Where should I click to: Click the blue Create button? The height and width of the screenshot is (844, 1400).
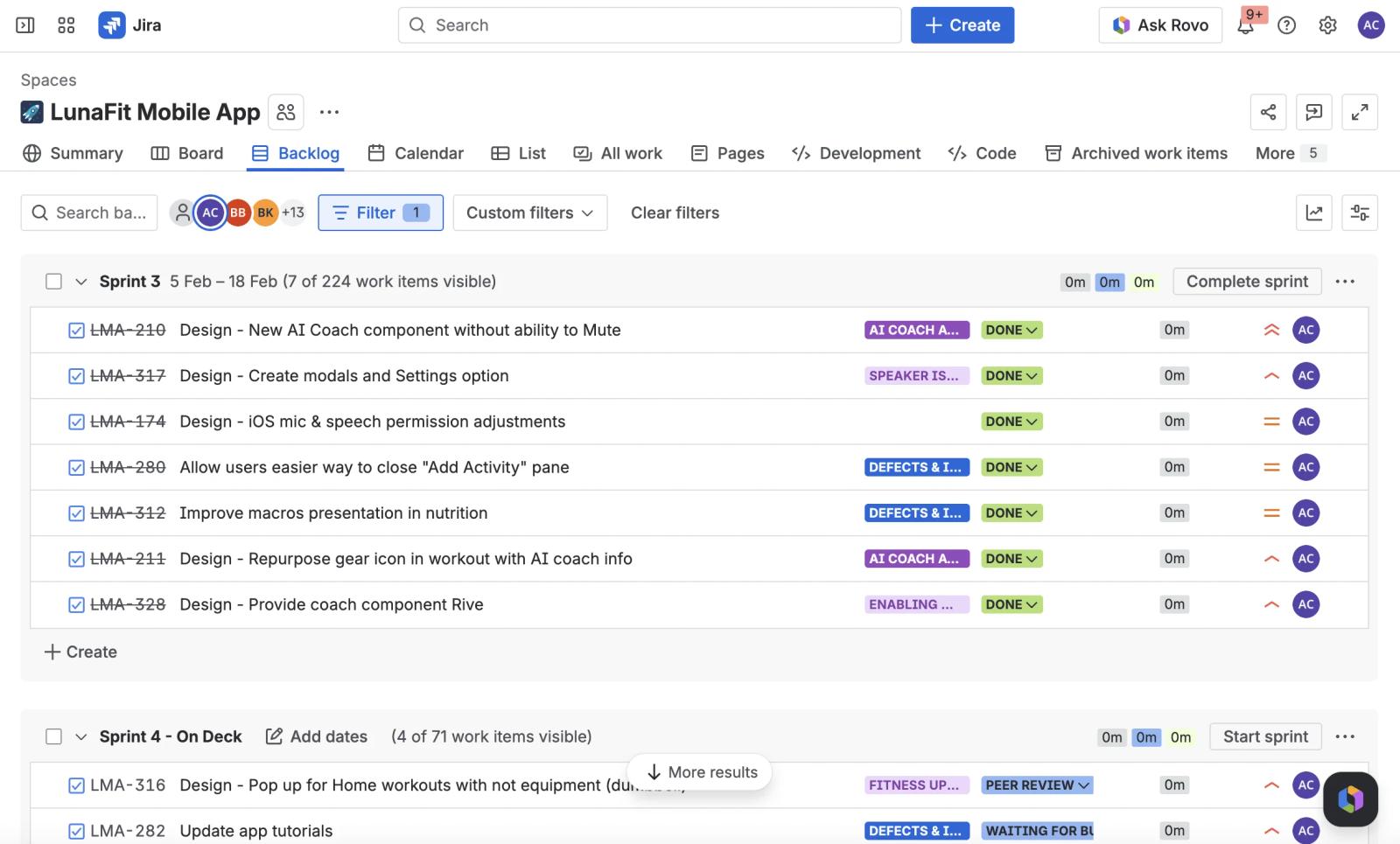(x=962, y=25)
